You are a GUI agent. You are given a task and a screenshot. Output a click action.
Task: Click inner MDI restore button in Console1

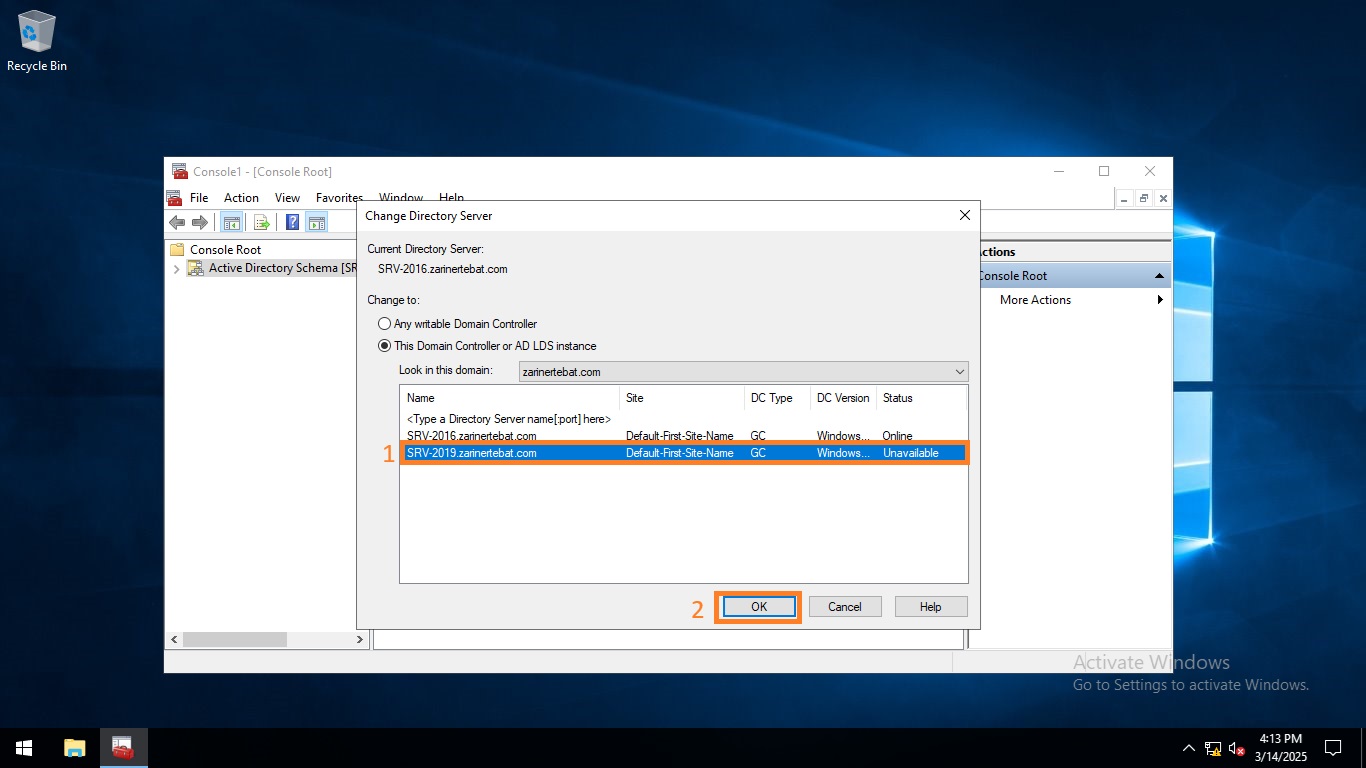click(x=1145, y=199)
